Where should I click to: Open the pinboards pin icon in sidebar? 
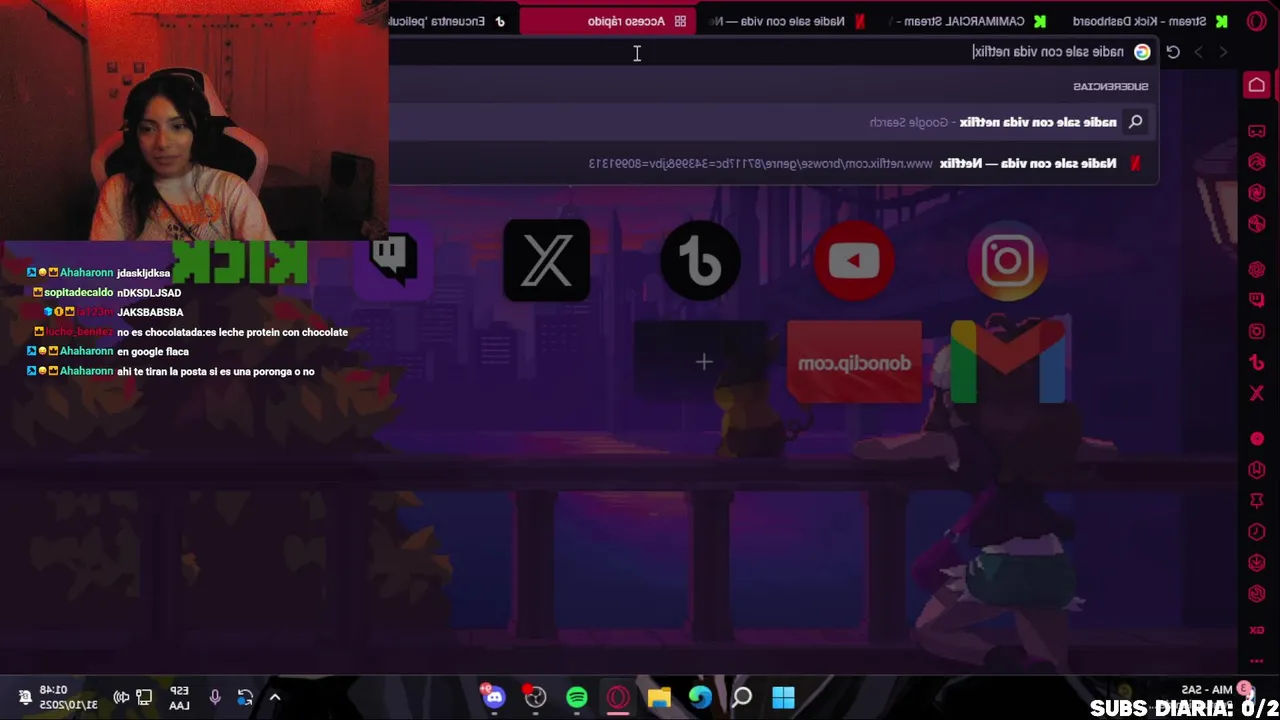[1257, 500]
